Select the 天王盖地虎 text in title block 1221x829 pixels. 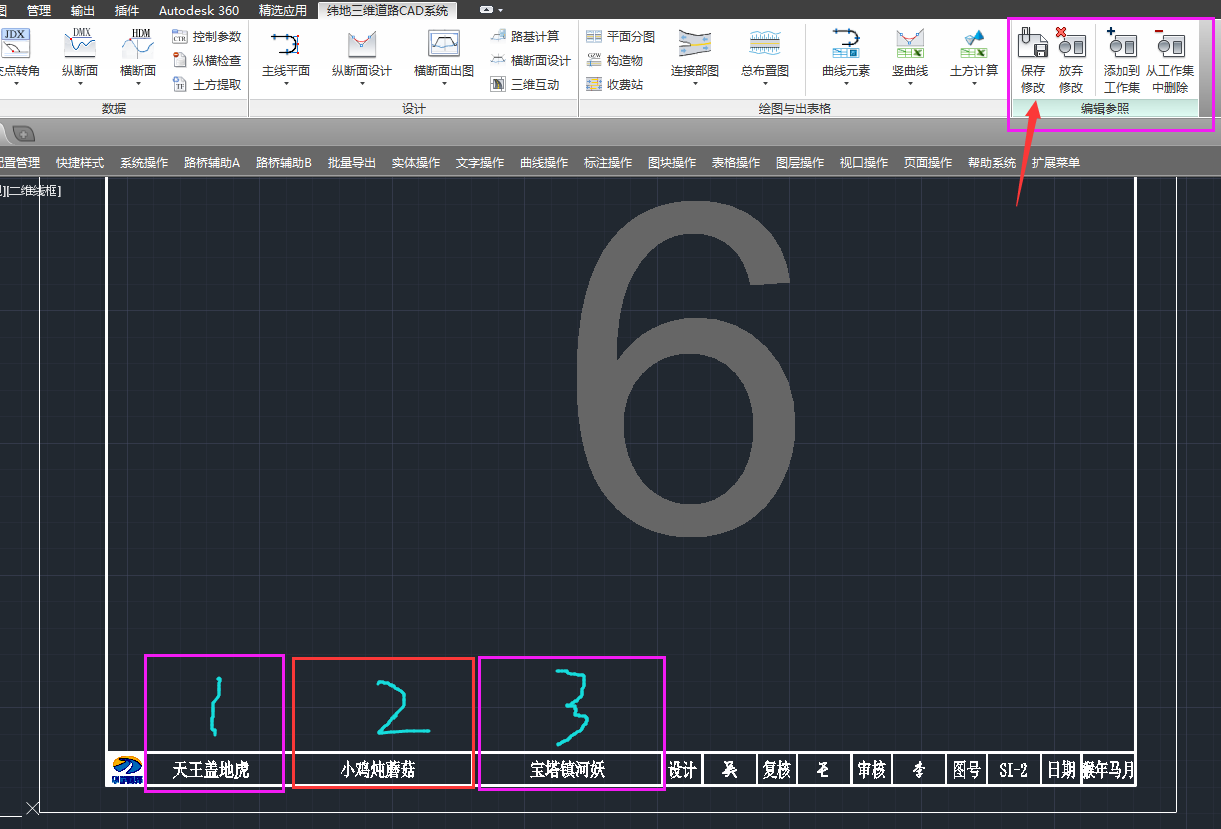point(211,770)
